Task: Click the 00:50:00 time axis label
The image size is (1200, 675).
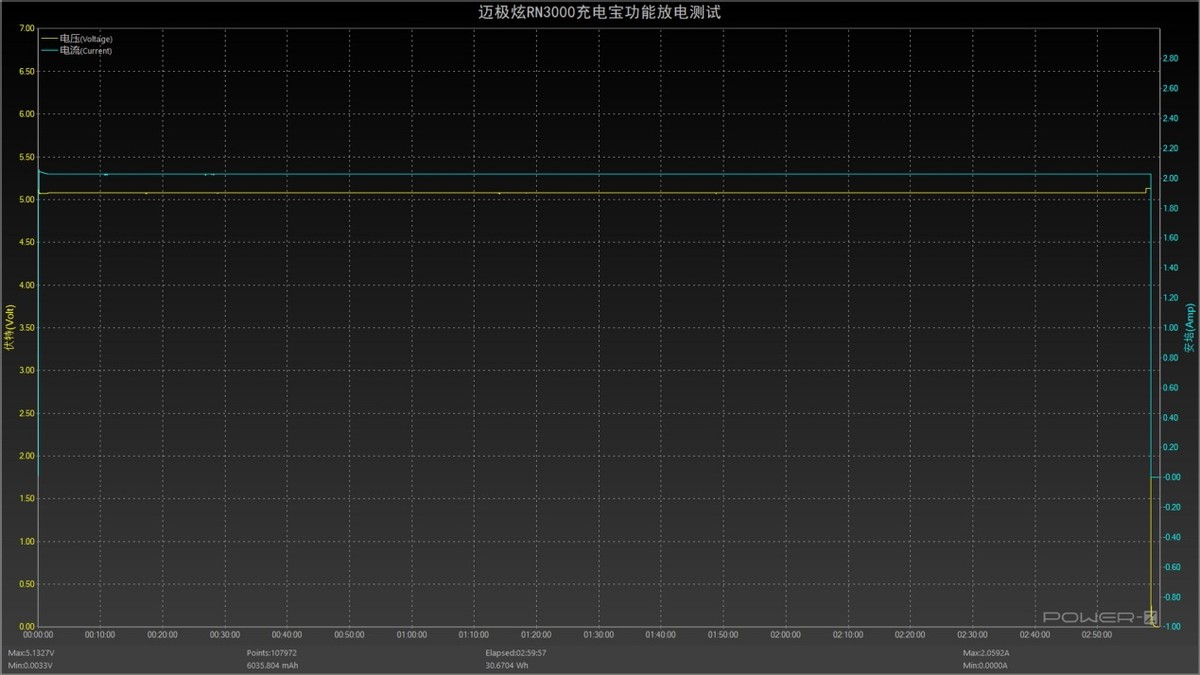Action: tap(349, 634)
